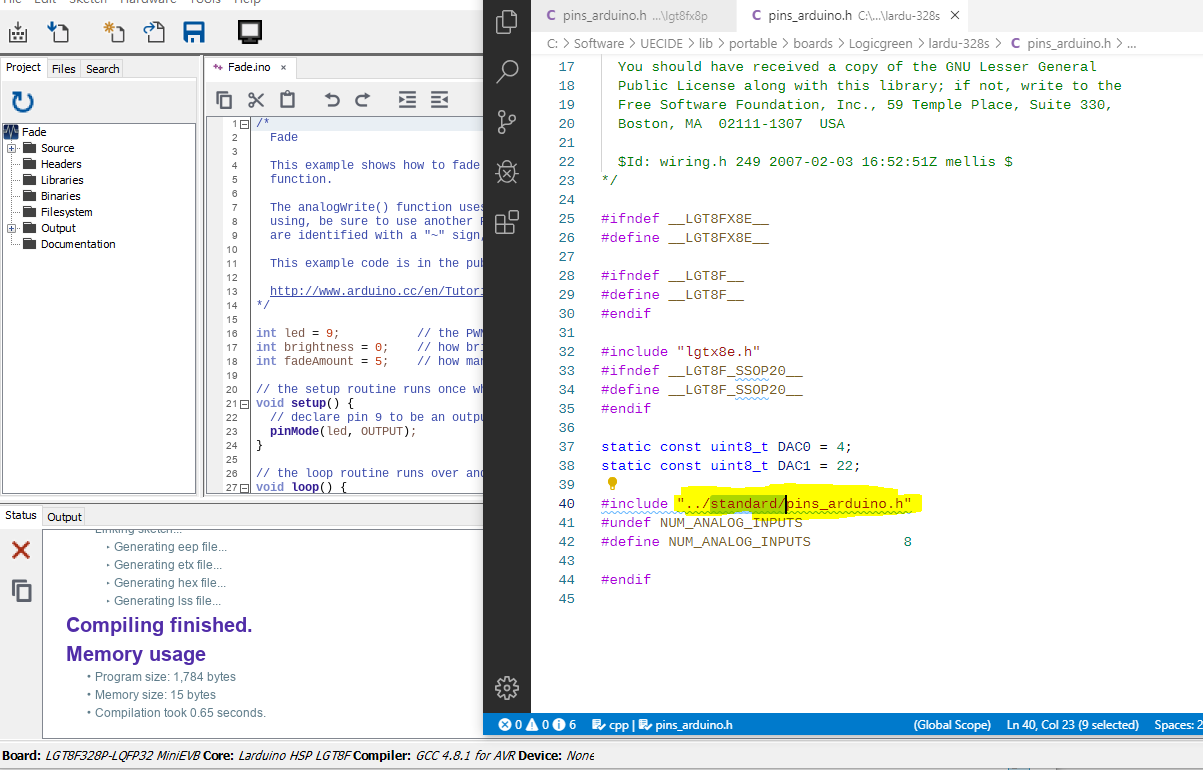Undo the last edit via toolbar arrow
Screen dimensions: 1203x770
click(331, 99)
